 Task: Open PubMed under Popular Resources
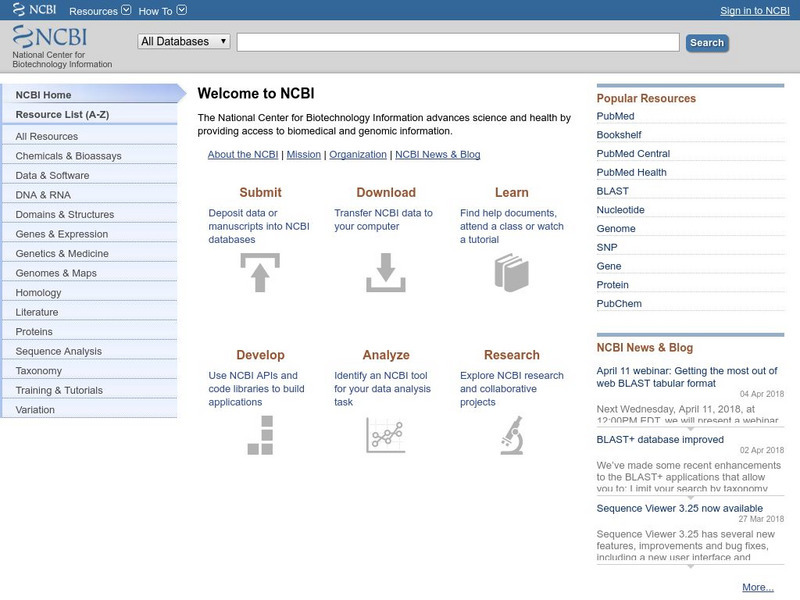point(618,116)
